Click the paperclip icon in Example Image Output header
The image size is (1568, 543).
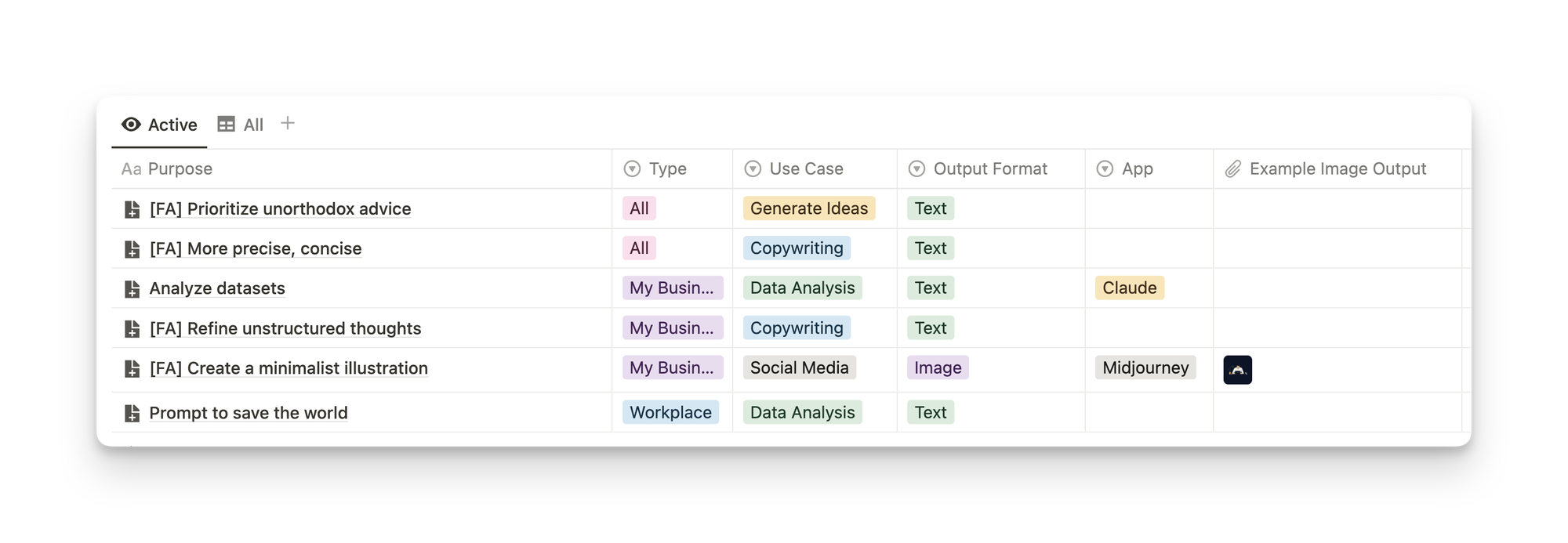(1232, 169)
